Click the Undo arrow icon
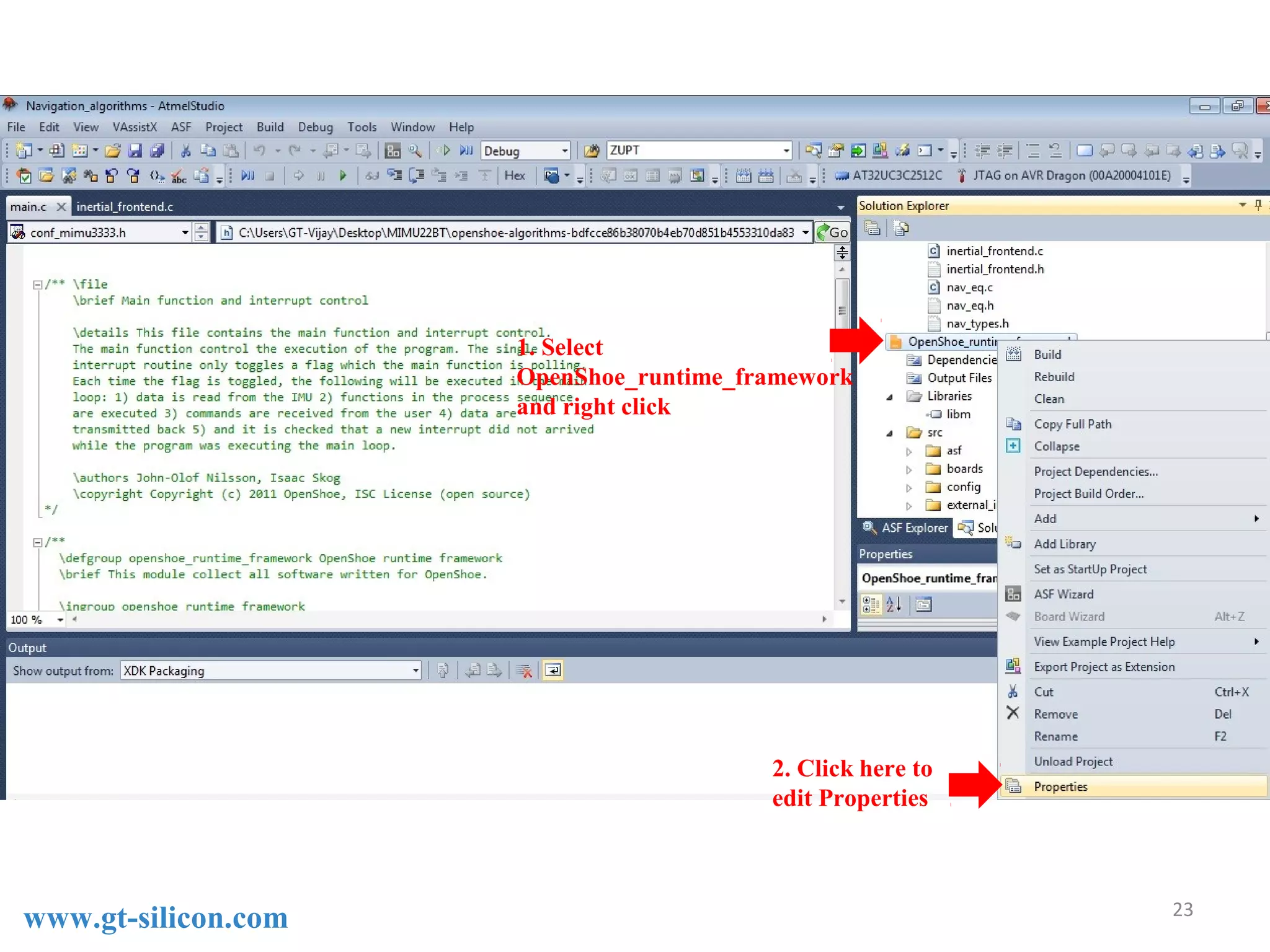This screenshot has height=952, width=1270. point(259,151)
